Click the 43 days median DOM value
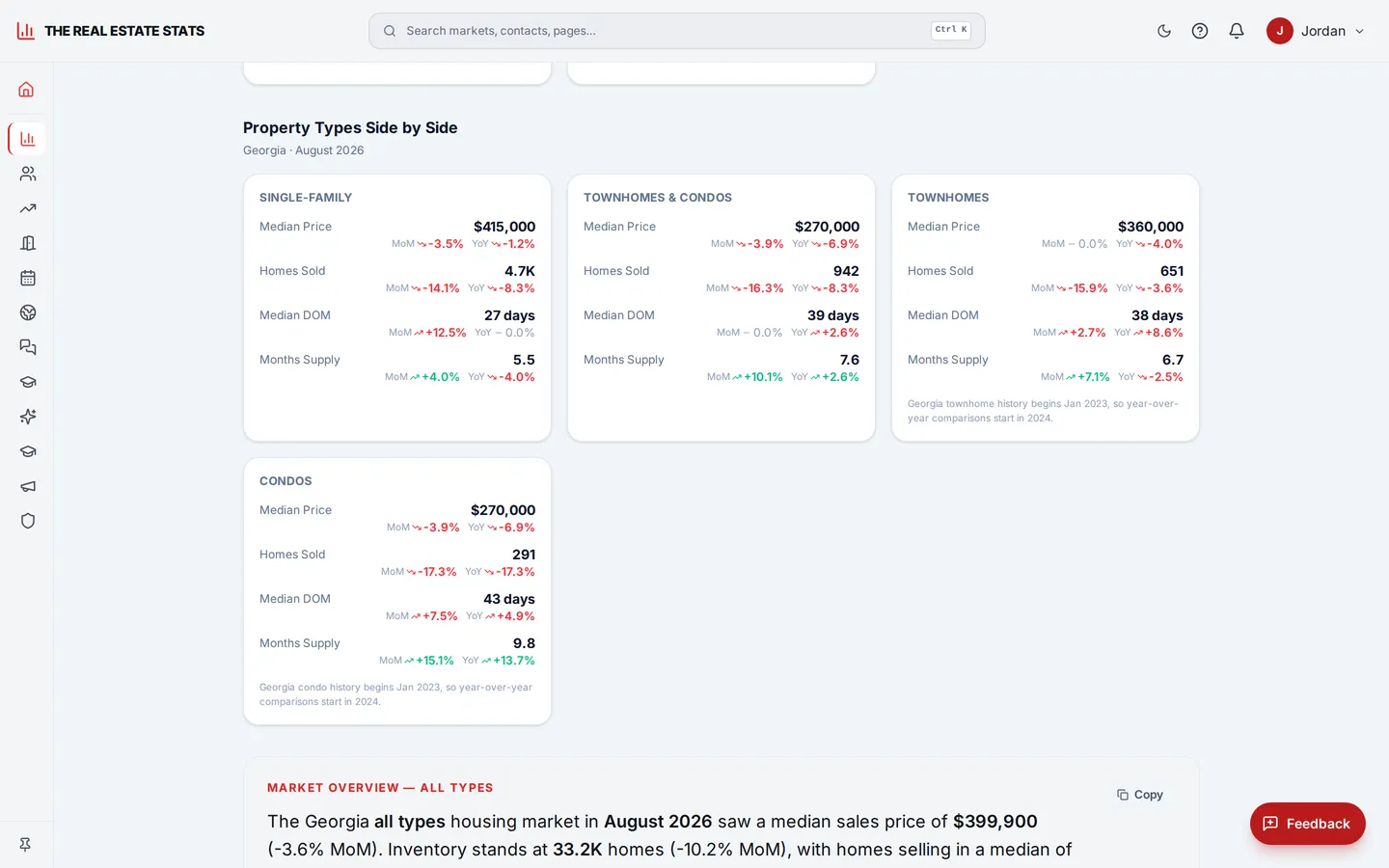The image size is (1389, 868). (x=509, y=599)
